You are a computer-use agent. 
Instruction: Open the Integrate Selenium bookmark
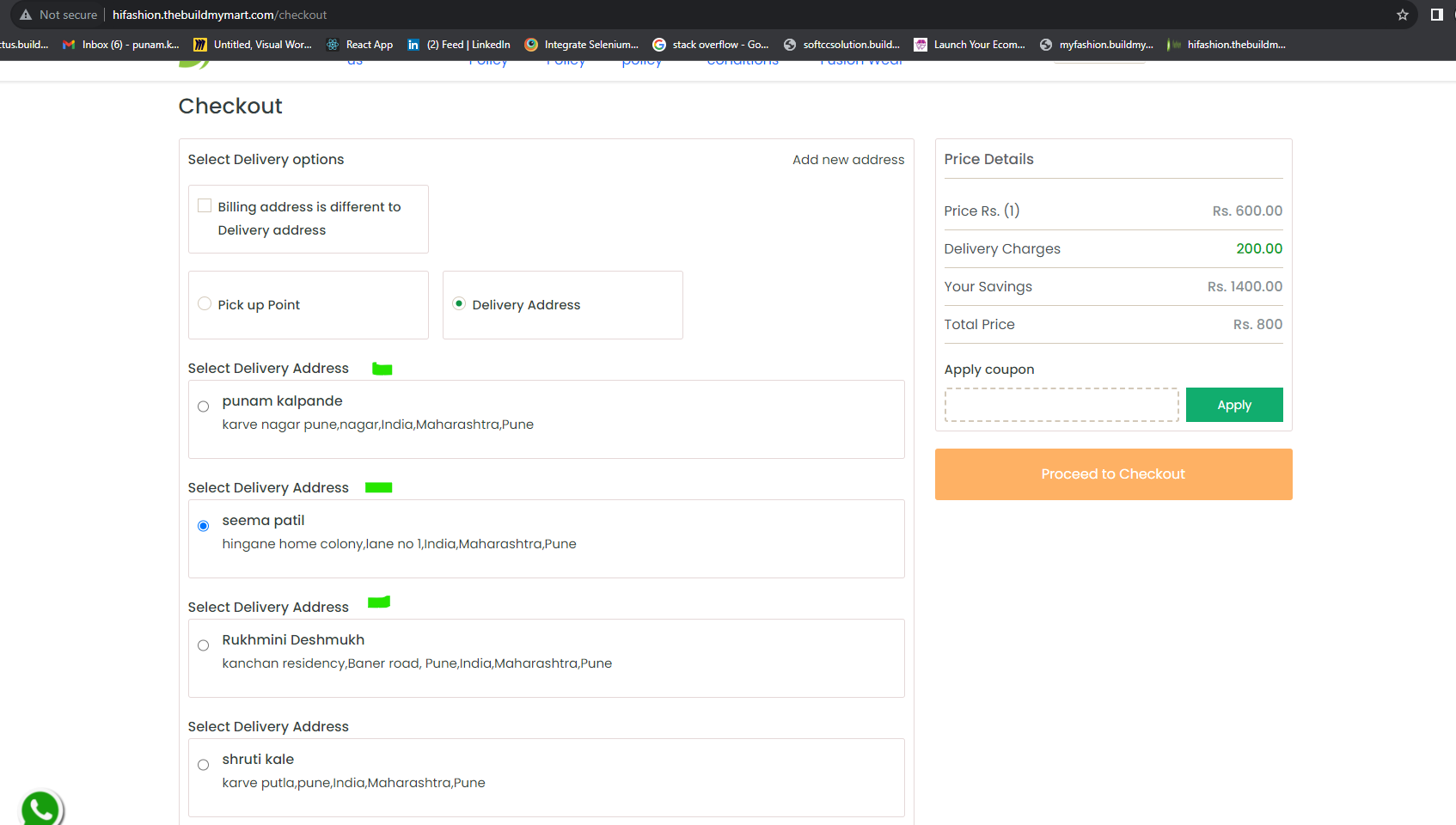click(x=582, y=45)
